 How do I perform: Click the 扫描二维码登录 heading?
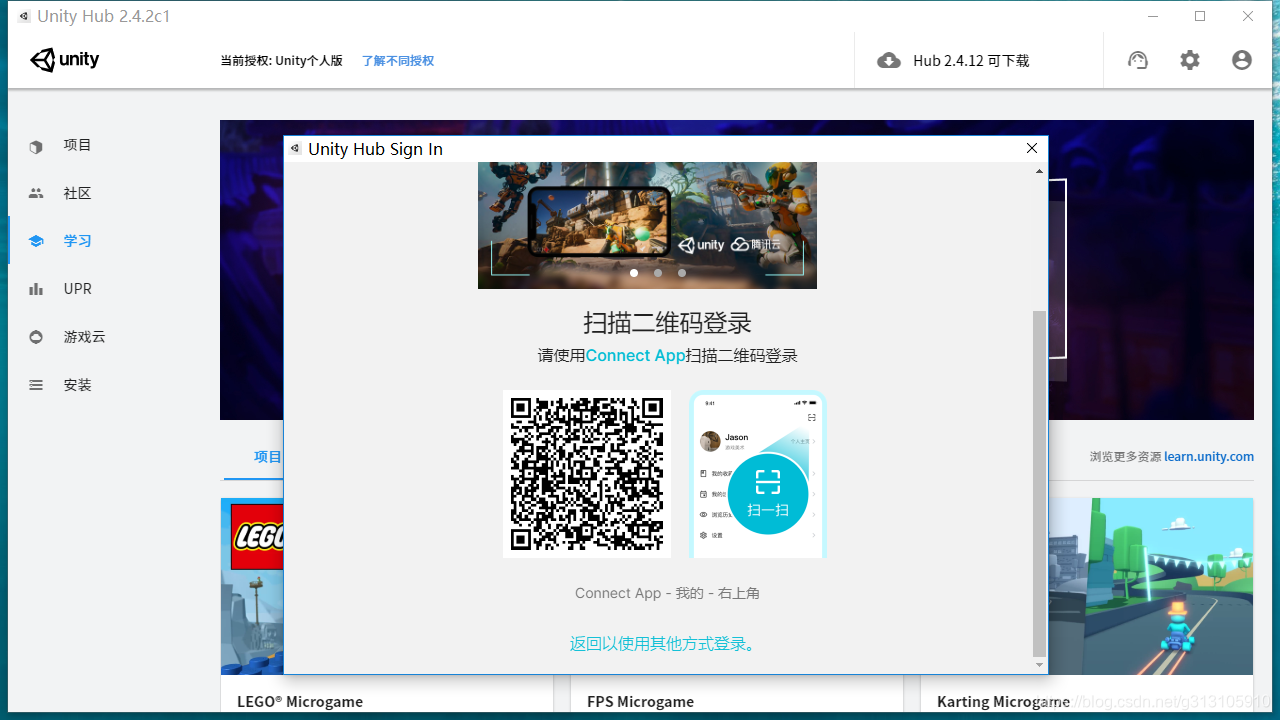[x=667, y=323]
